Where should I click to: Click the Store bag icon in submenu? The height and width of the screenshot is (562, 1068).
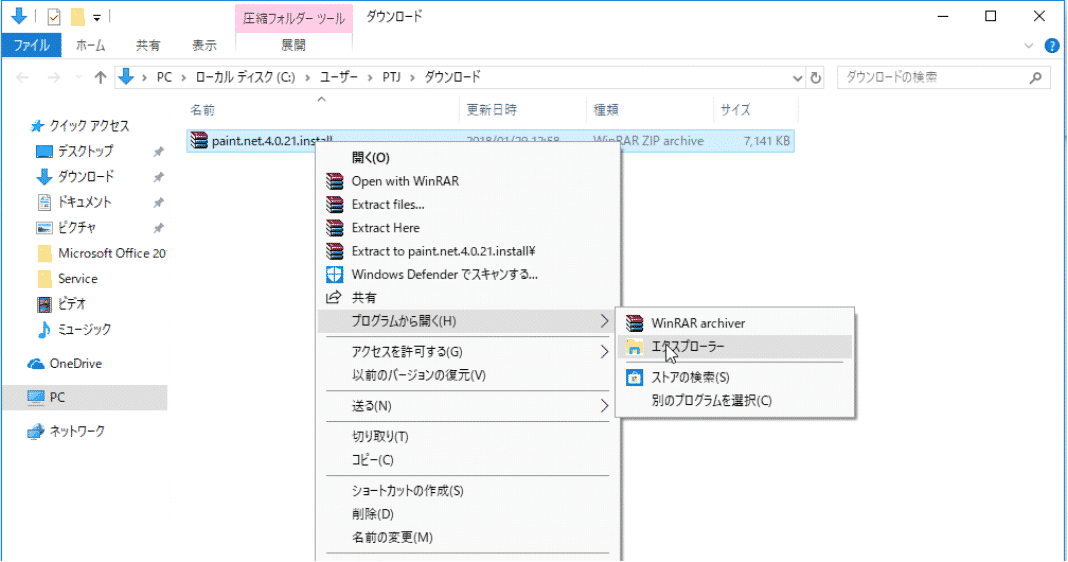pos(634,377)
